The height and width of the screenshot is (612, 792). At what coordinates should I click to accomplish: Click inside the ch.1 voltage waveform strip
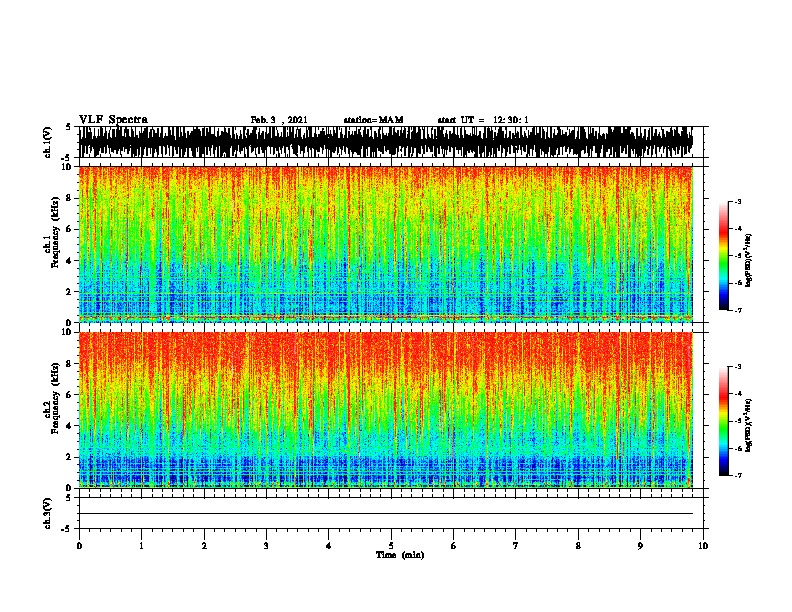385,142
